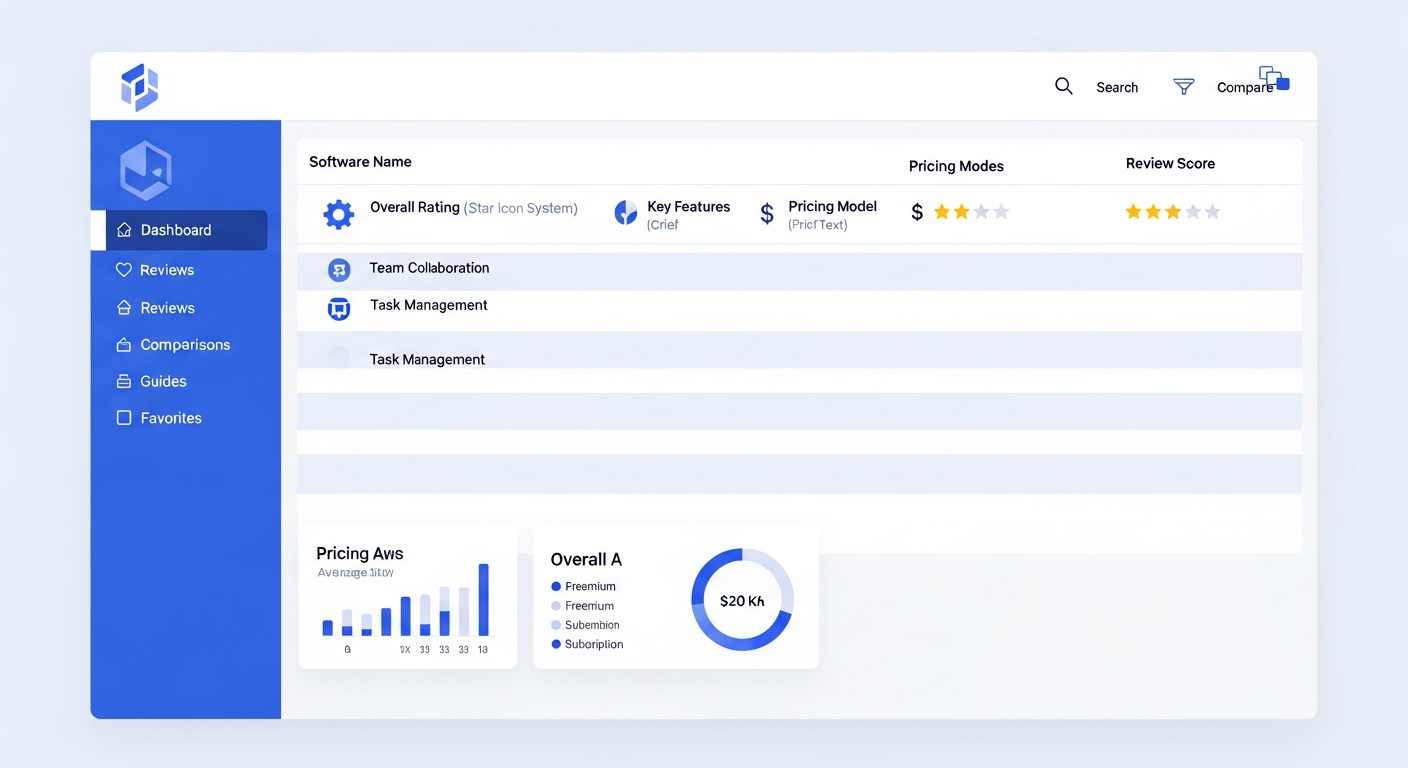Image resolution: width=1408 pixels, height=768 pixels.
Task: Click the magnifying glass search icon
Action: click(x=1064, y=87)
